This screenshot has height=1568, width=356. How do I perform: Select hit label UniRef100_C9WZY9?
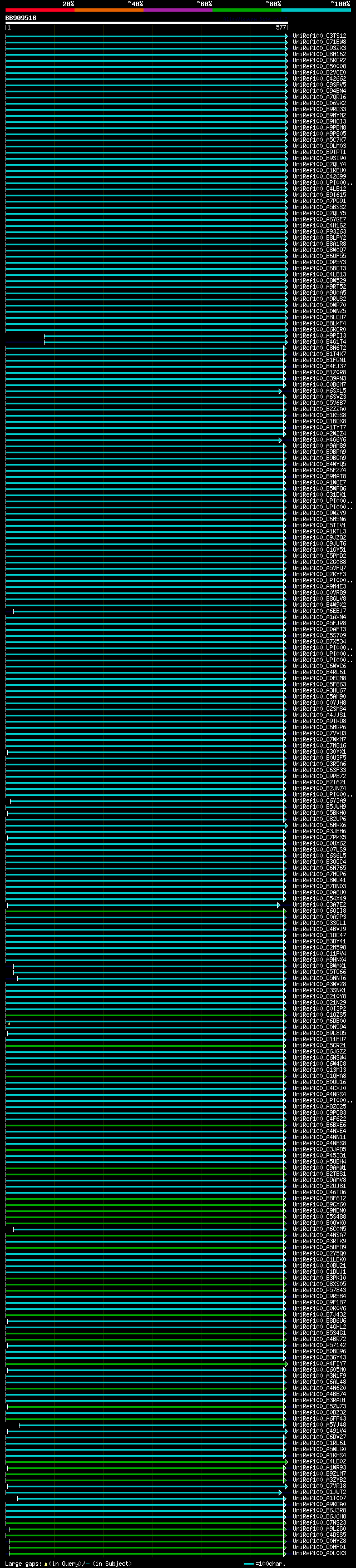(319, 513)
